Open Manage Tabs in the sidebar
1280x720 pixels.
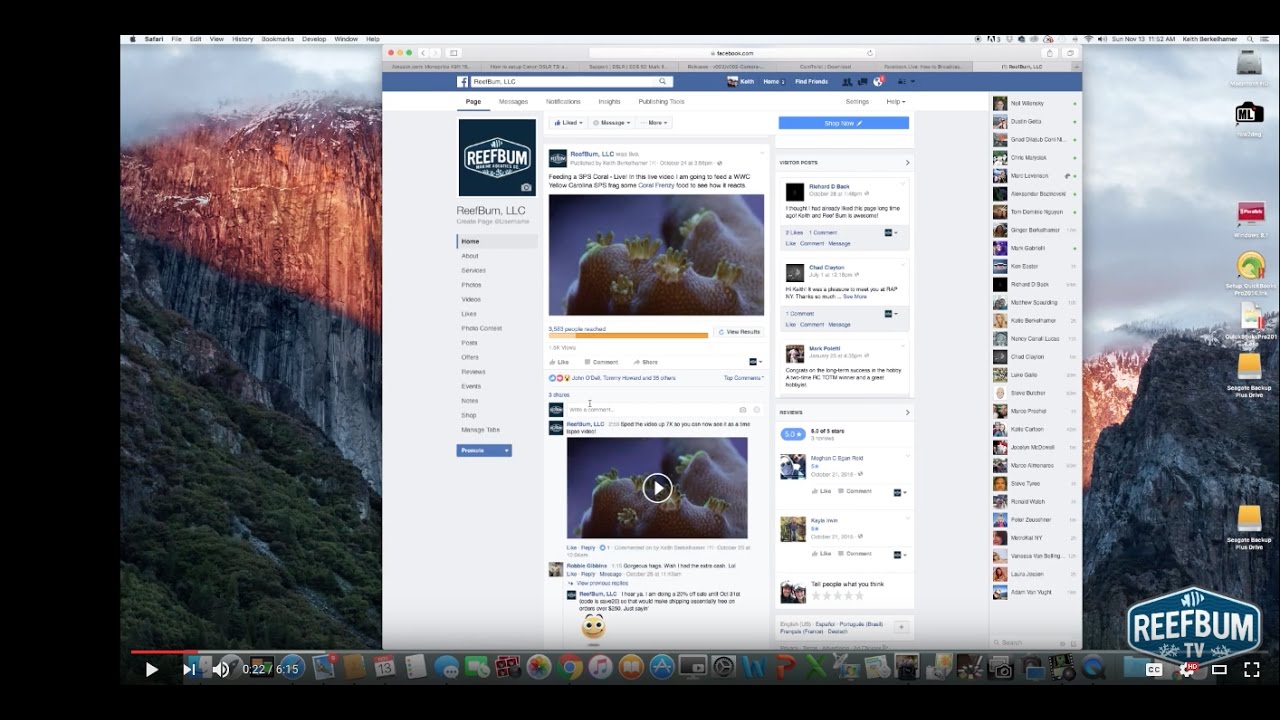point(480,430)
